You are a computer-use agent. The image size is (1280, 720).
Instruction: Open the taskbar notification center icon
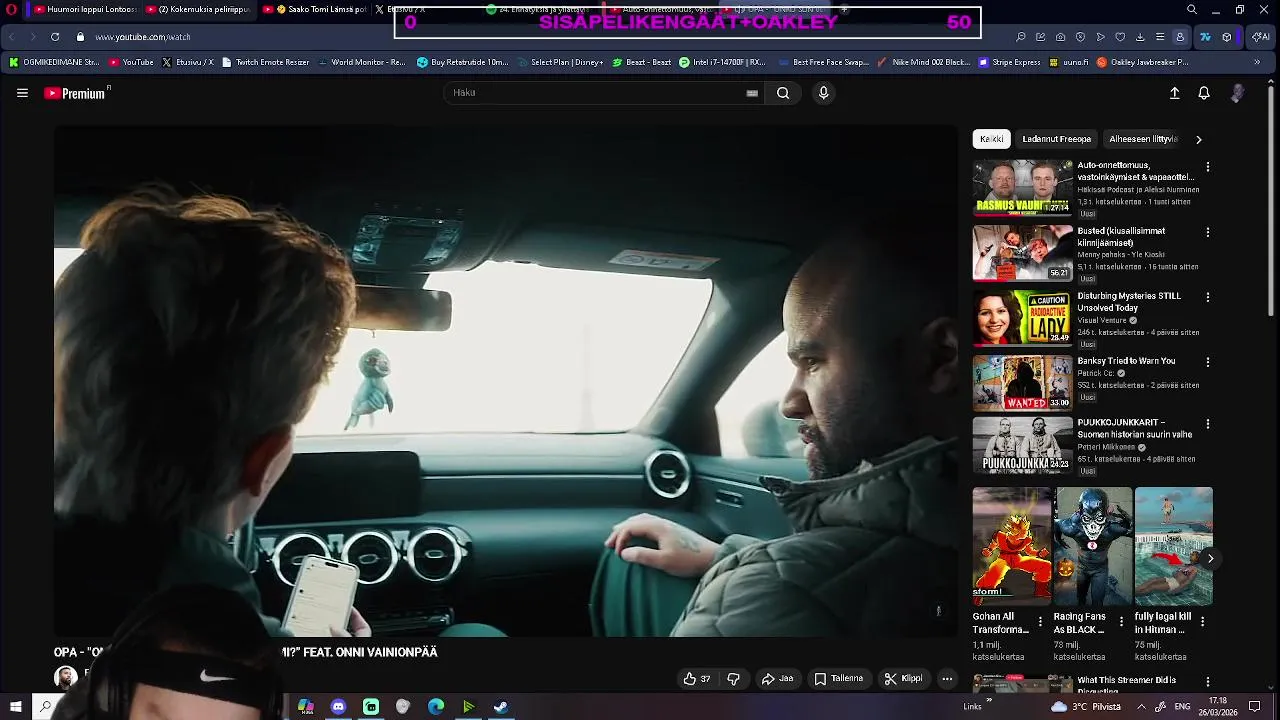(1255, 707)
